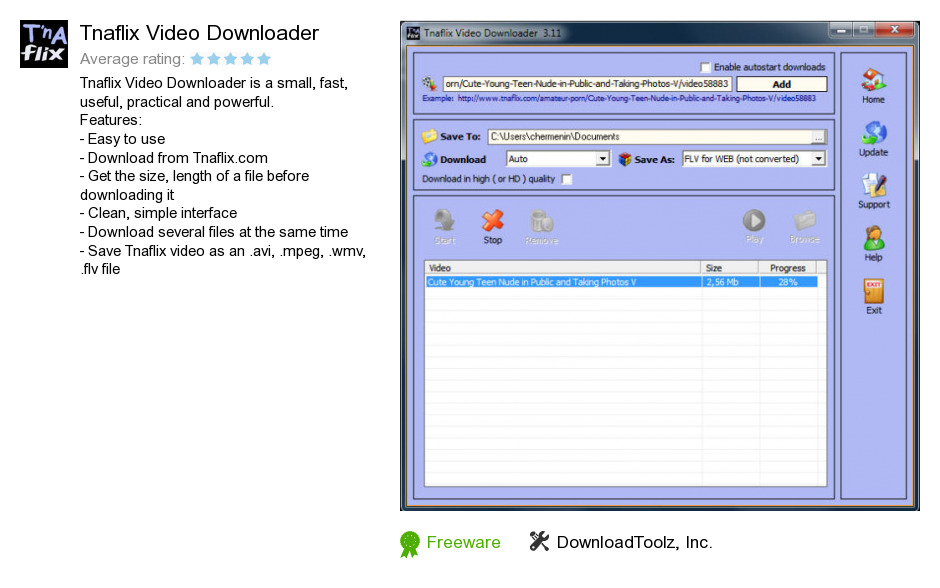Click the Freeware link
Viewport: 940px width, 588px height.
click(463, 542)
